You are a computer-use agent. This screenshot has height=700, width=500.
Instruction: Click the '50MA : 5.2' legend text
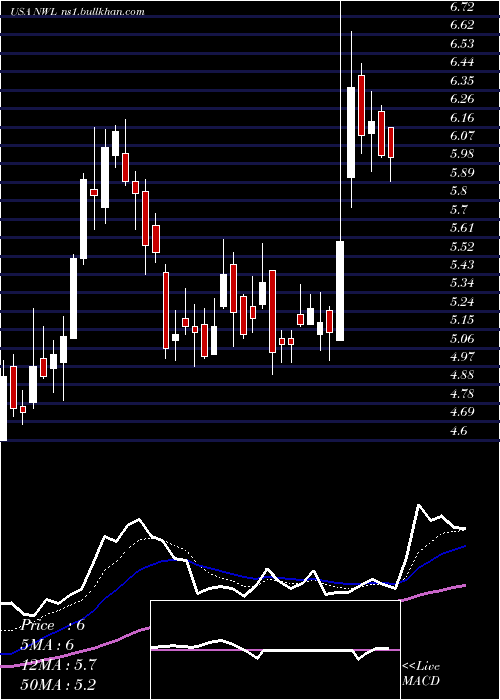(58, 685)
